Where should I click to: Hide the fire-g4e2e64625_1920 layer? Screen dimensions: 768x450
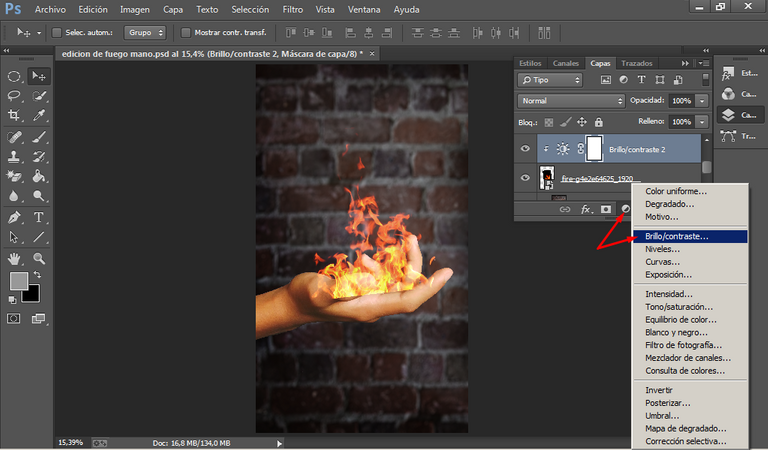pos(525,177)
